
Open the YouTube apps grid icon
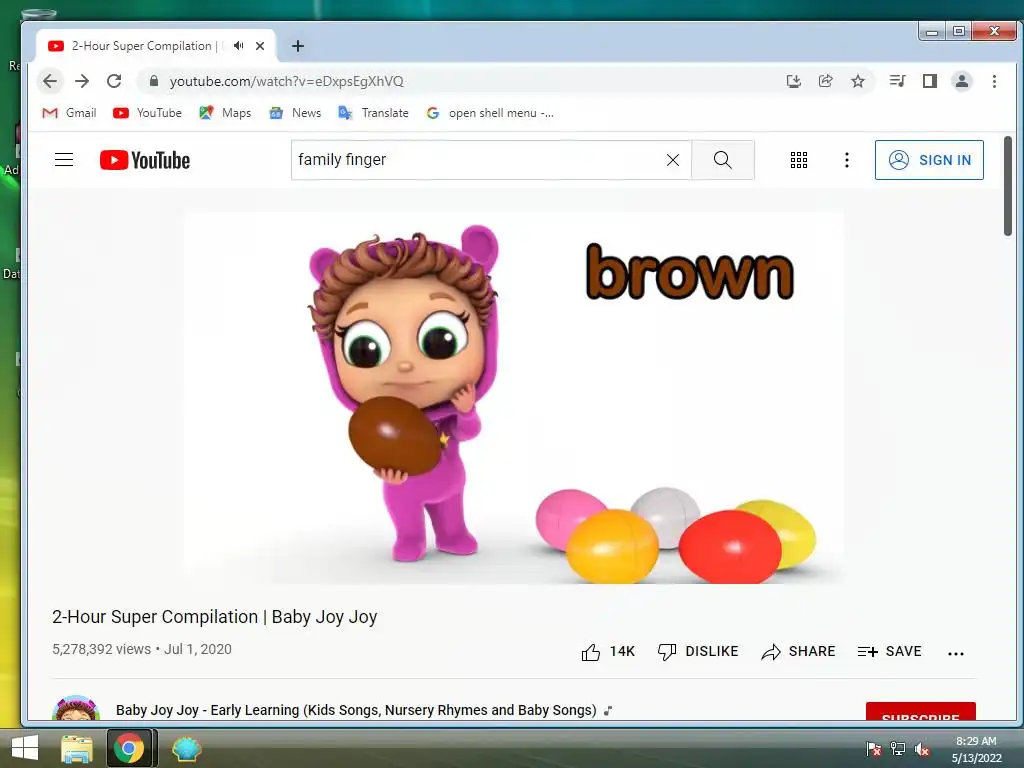click(799, 160)
